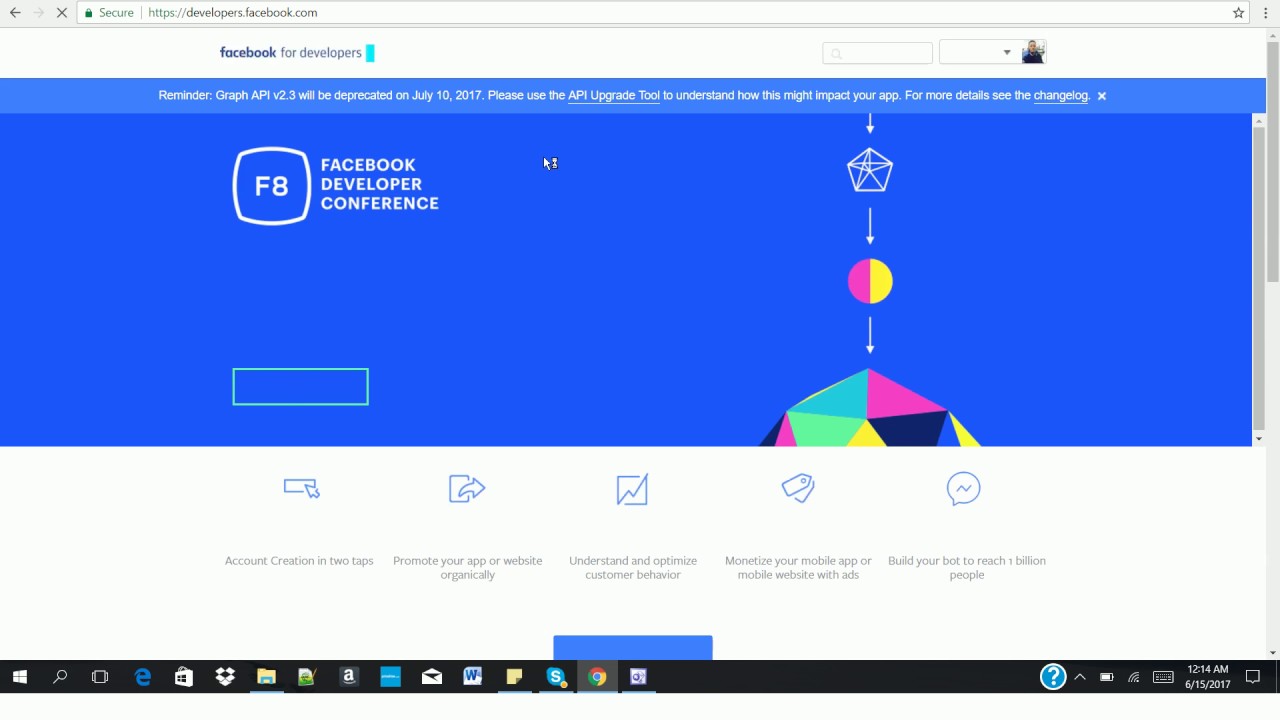The image size is (1280, 720).
Task: Click the inner hero scrollbar up arrow
Action: [1259, 121]
